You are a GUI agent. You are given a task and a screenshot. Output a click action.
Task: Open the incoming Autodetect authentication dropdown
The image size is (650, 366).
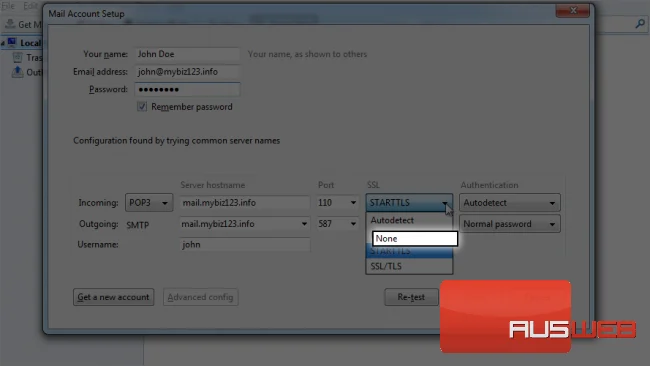(x=509, y=203)
